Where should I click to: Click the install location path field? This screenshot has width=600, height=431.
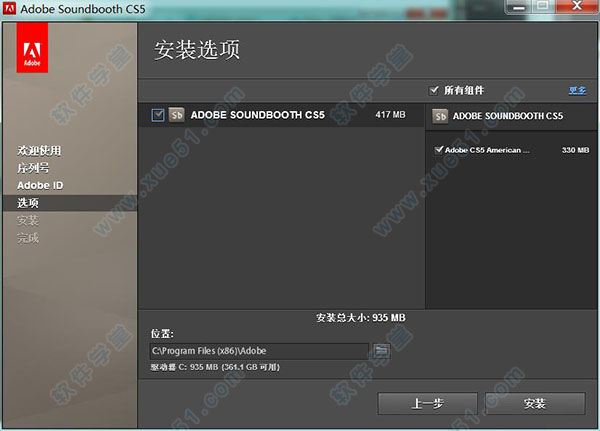(x=259, y=351)
